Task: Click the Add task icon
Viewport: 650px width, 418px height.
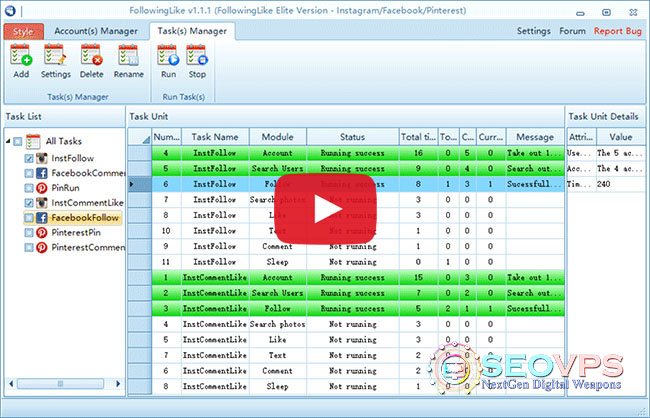Action: (x=21, y=55)
